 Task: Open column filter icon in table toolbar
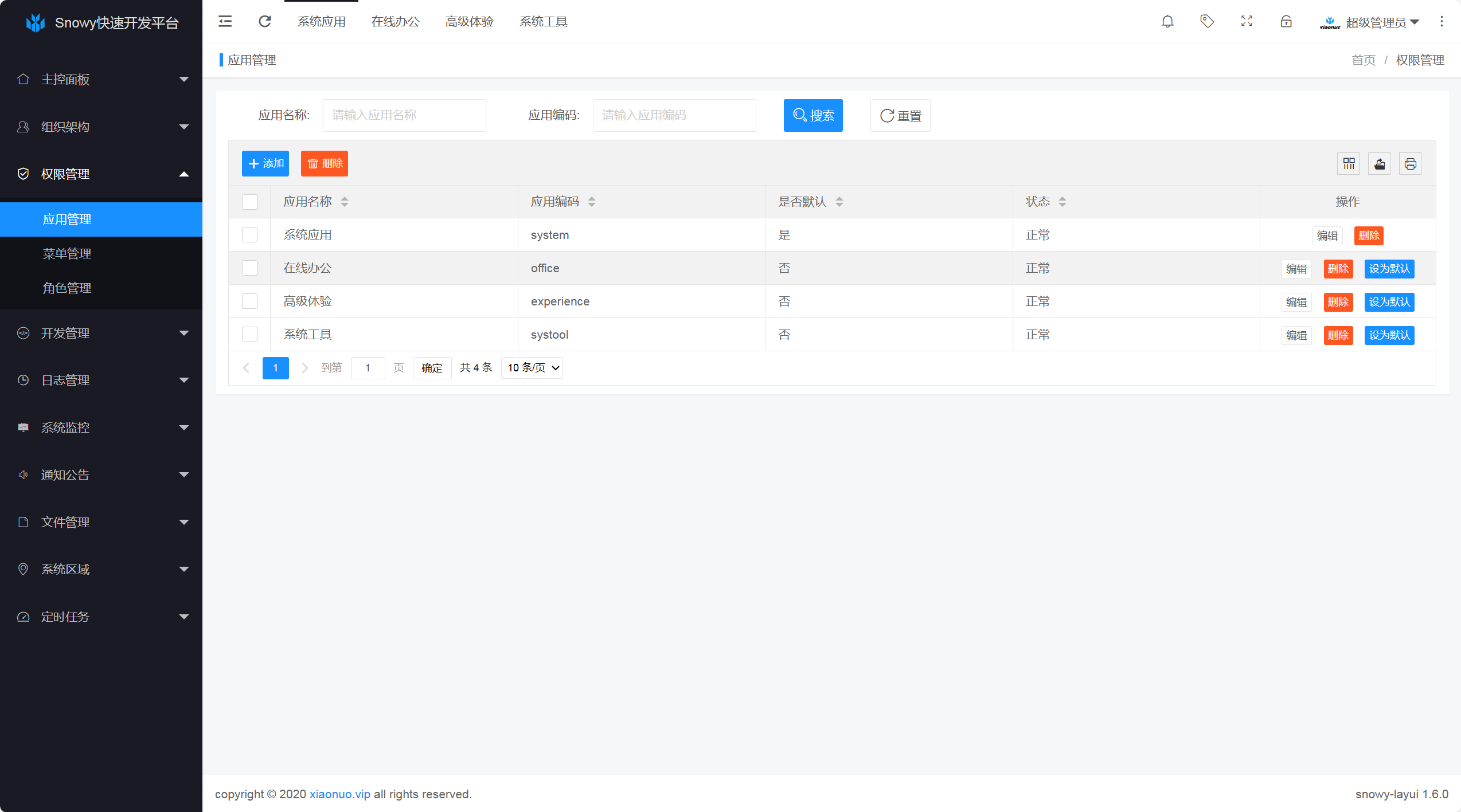coord(1349,164)
